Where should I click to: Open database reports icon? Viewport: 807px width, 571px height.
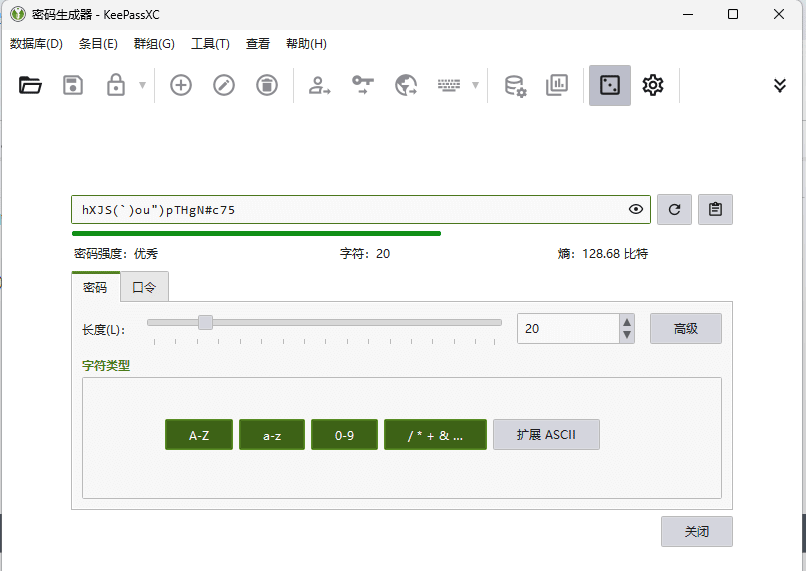click(557, 85)
